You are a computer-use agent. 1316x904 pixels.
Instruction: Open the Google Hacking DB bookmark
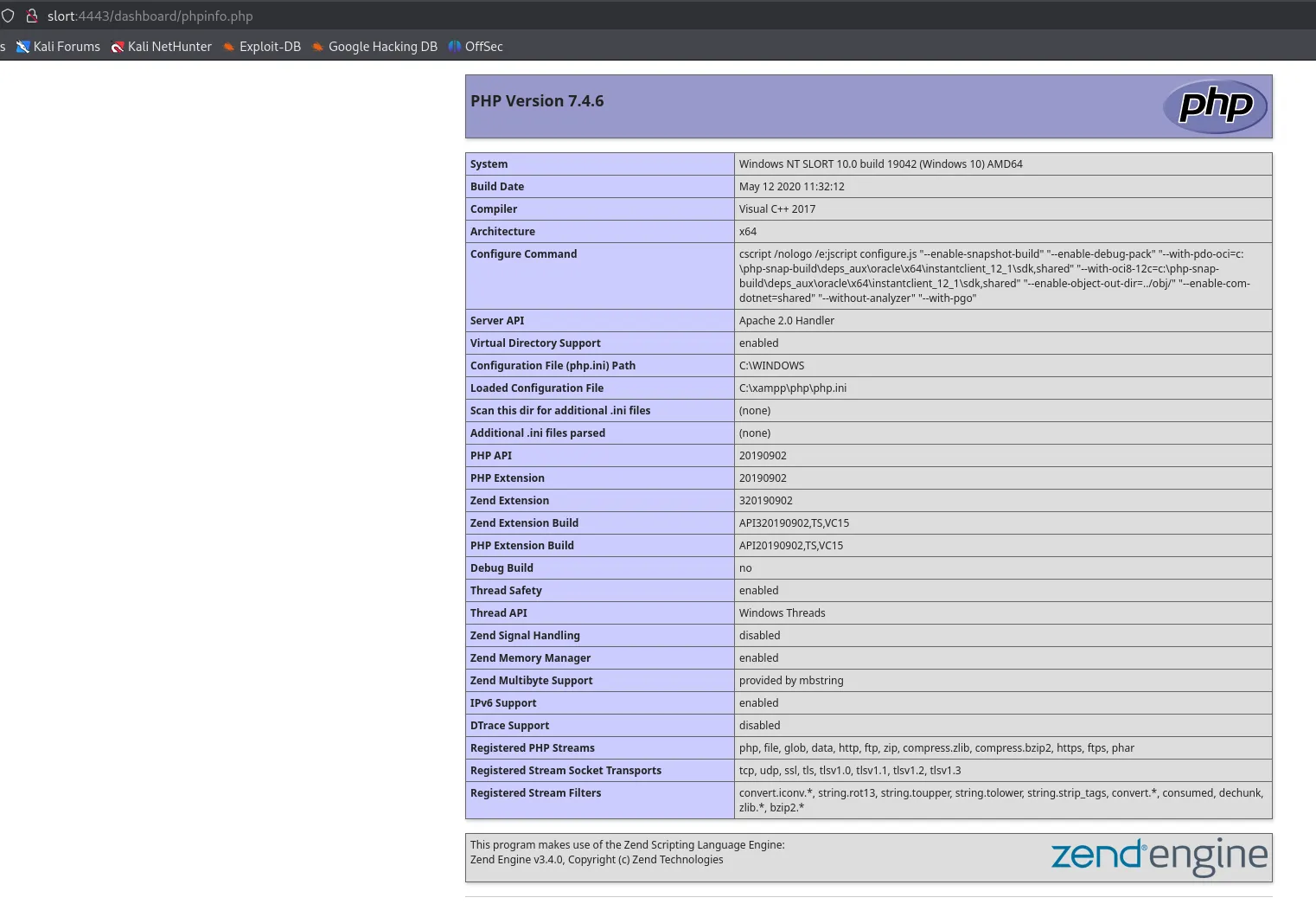(374, 47)
